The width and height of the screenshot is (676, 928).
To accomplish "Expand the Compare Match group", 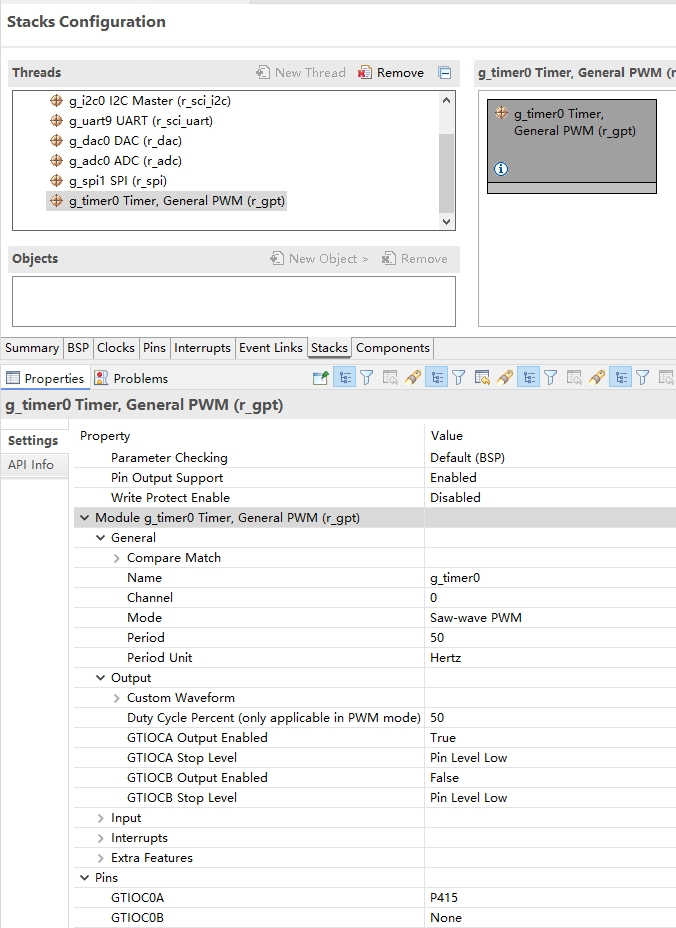I will point(117,558).
